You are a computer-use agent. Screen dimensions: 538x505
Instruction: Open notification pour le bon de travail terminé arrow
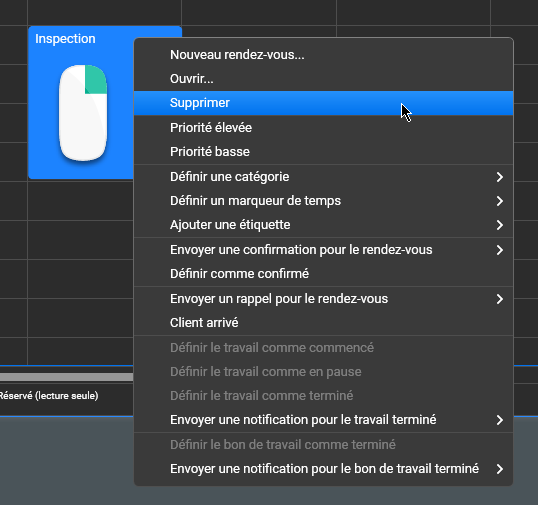point(500,469)
